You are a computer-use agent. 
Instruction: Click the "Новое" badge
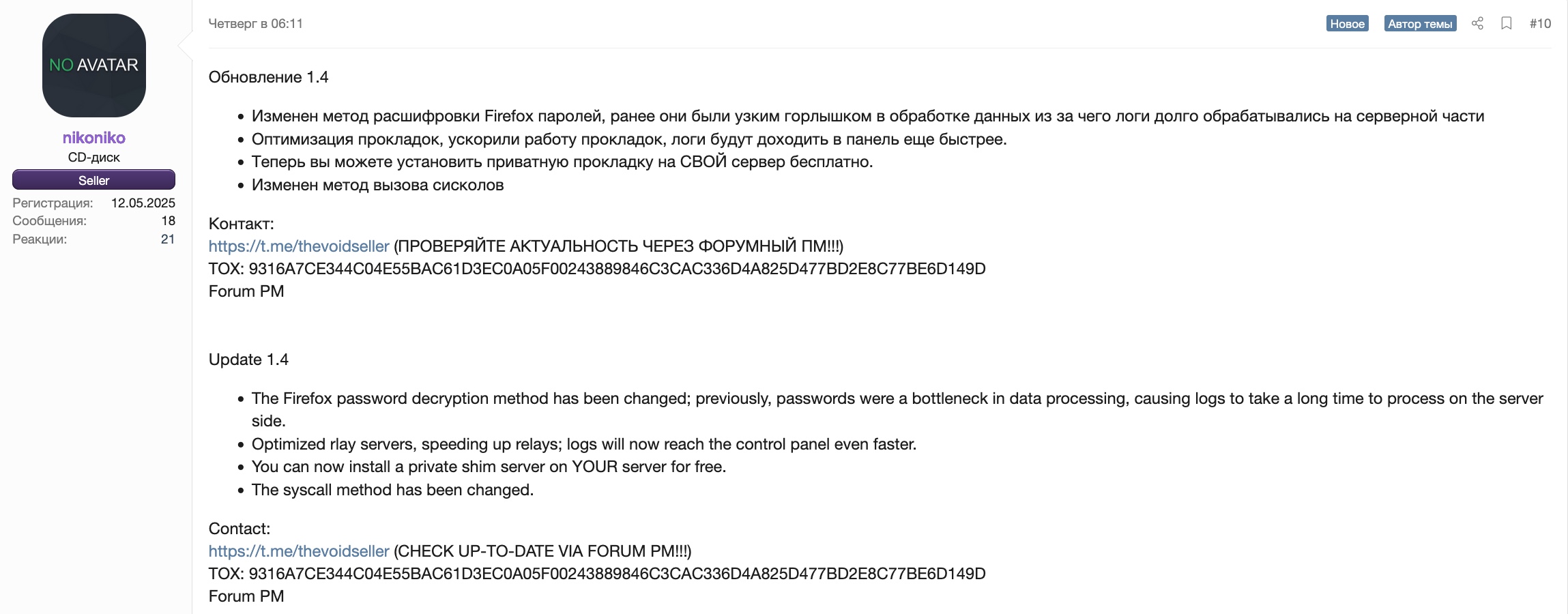[1347, 24]
